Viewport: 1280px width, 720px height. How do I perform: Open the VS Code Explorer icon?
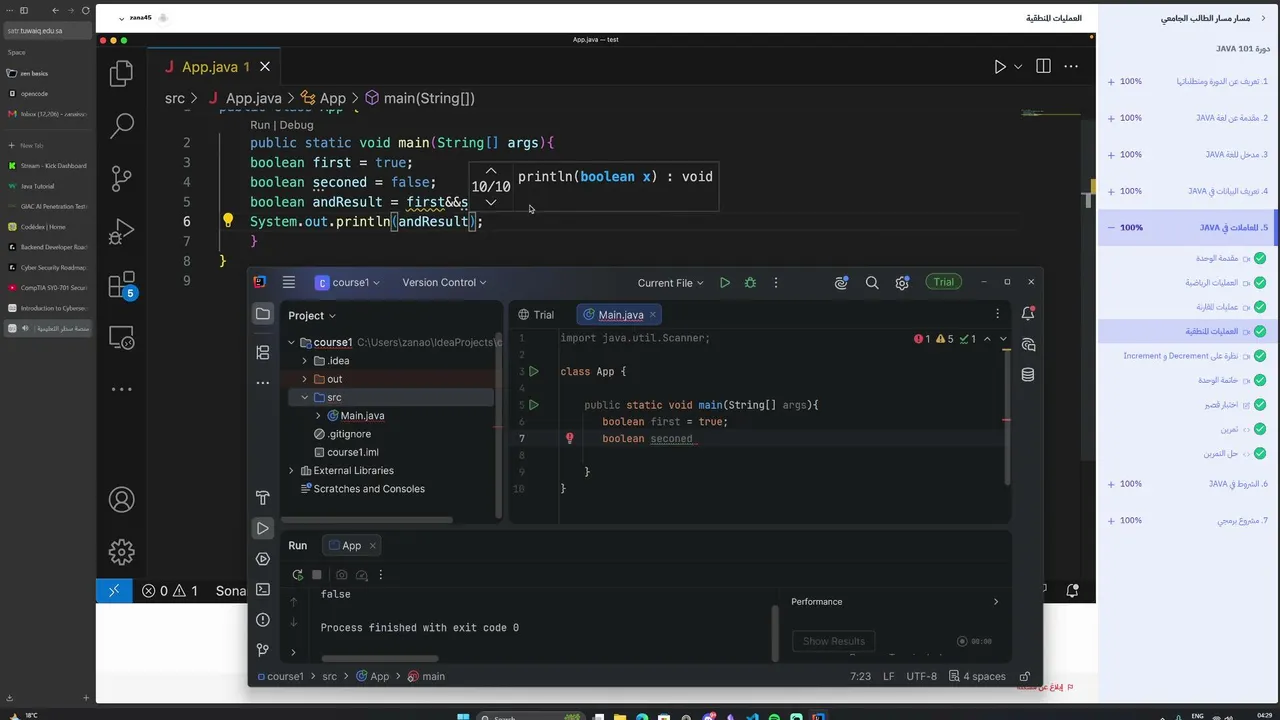tap(121, 73)
